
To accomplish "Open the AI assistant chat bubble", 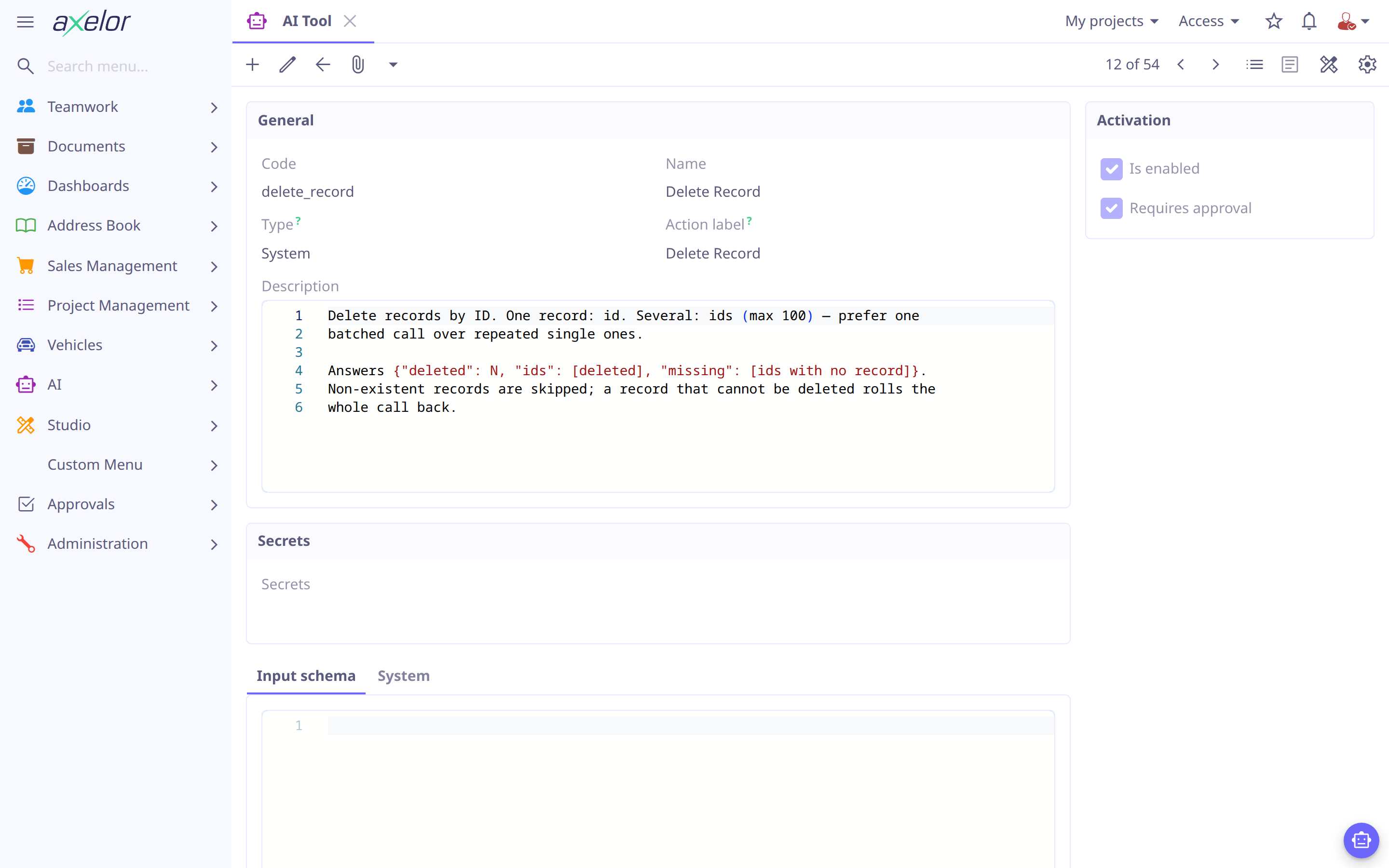I will coord(1361,841).
